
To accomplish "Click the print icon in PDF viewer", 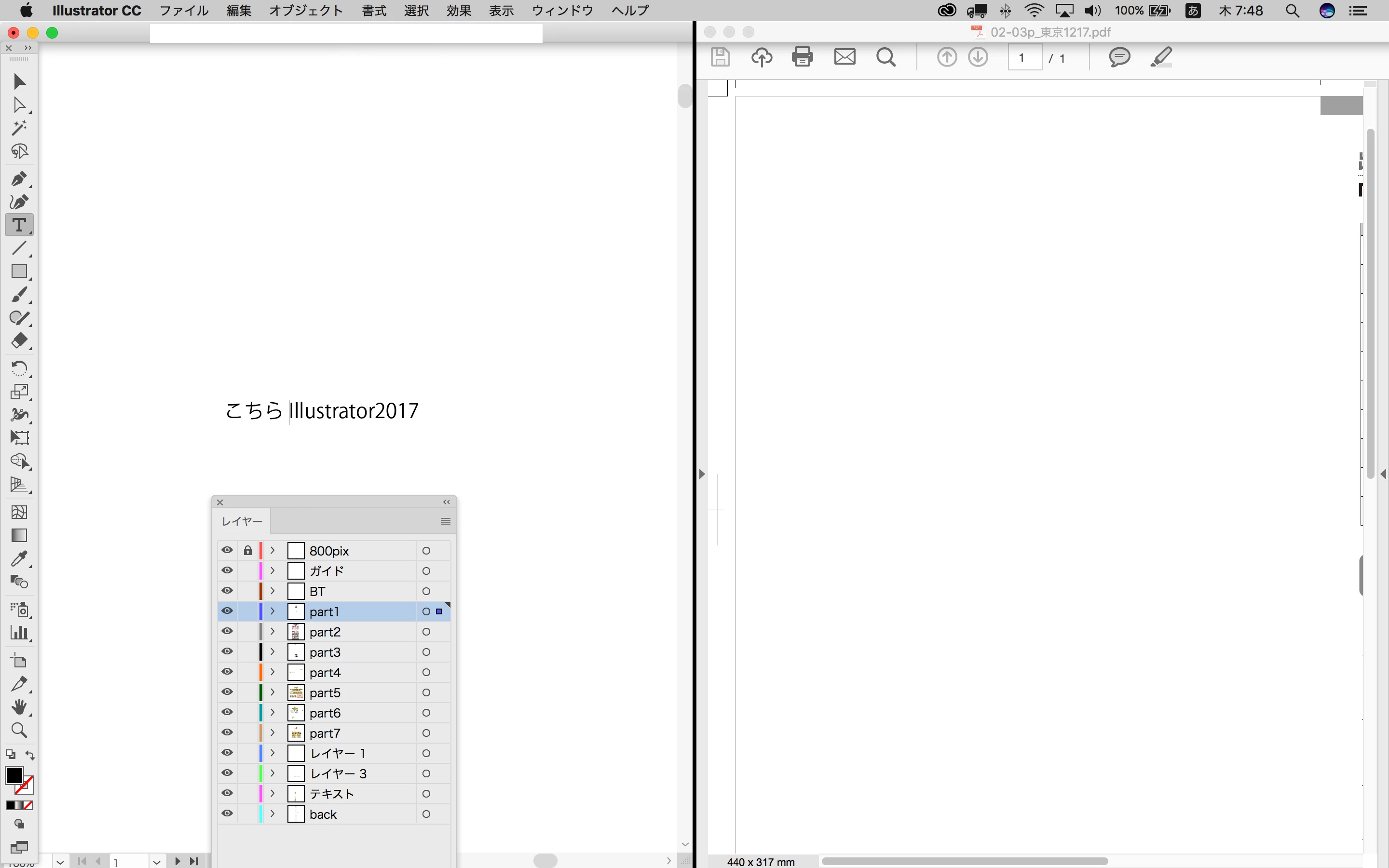I will tap(802, 57).
